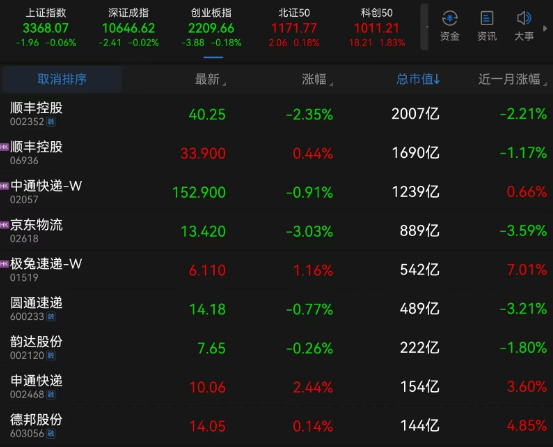Select the 科创50 index tab
553x447 pixels.
pyautogui.click(x=377, y=28)
